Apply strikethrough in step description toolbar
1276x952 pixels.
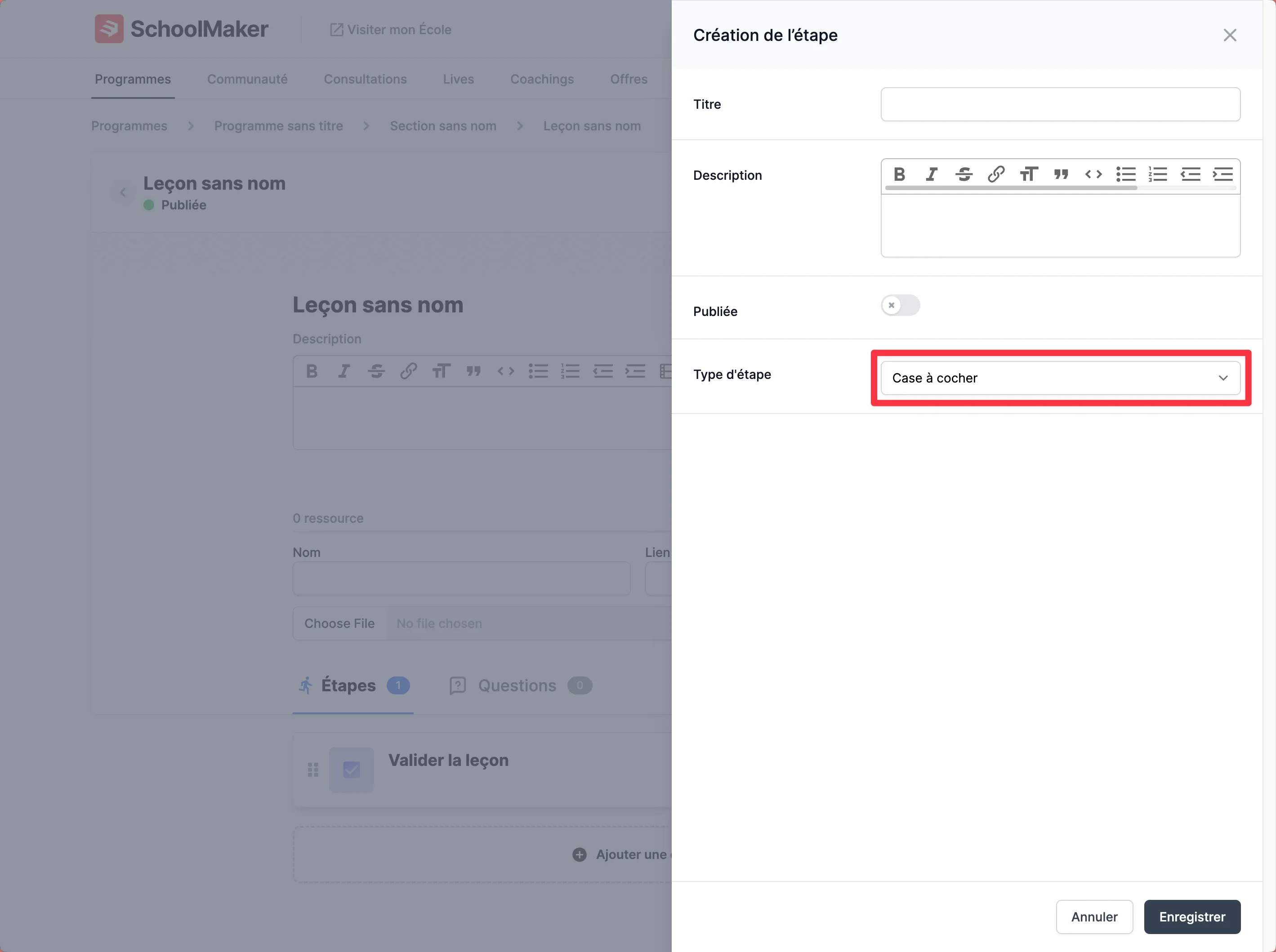(964, 174)
